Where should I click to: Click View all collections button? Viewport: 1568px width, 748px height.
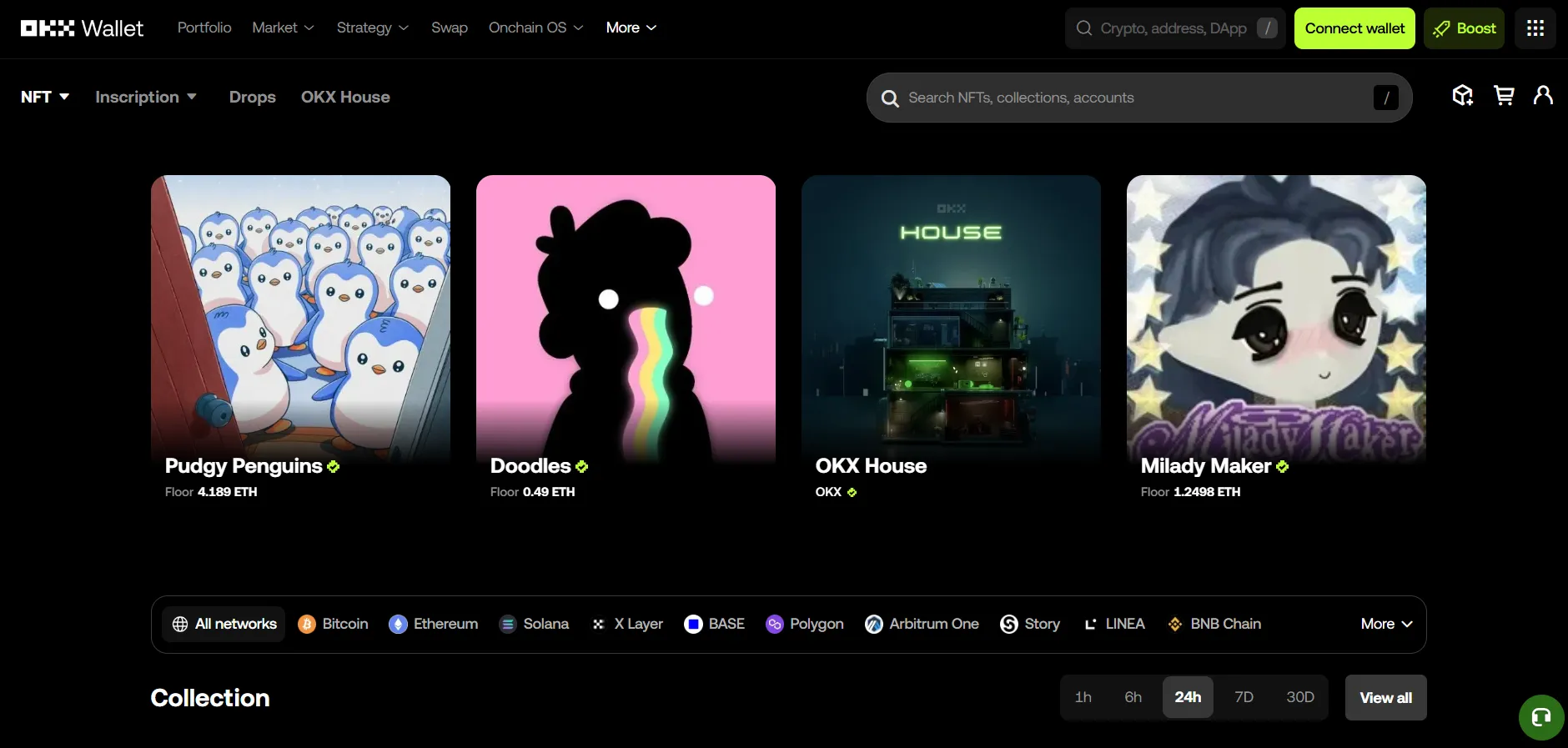coord(1385,697)
